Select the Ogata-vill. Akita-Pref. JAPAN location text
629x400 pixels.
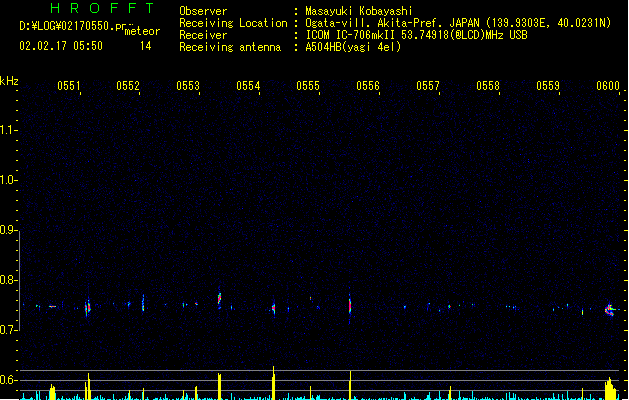click(x=458, y=23)
